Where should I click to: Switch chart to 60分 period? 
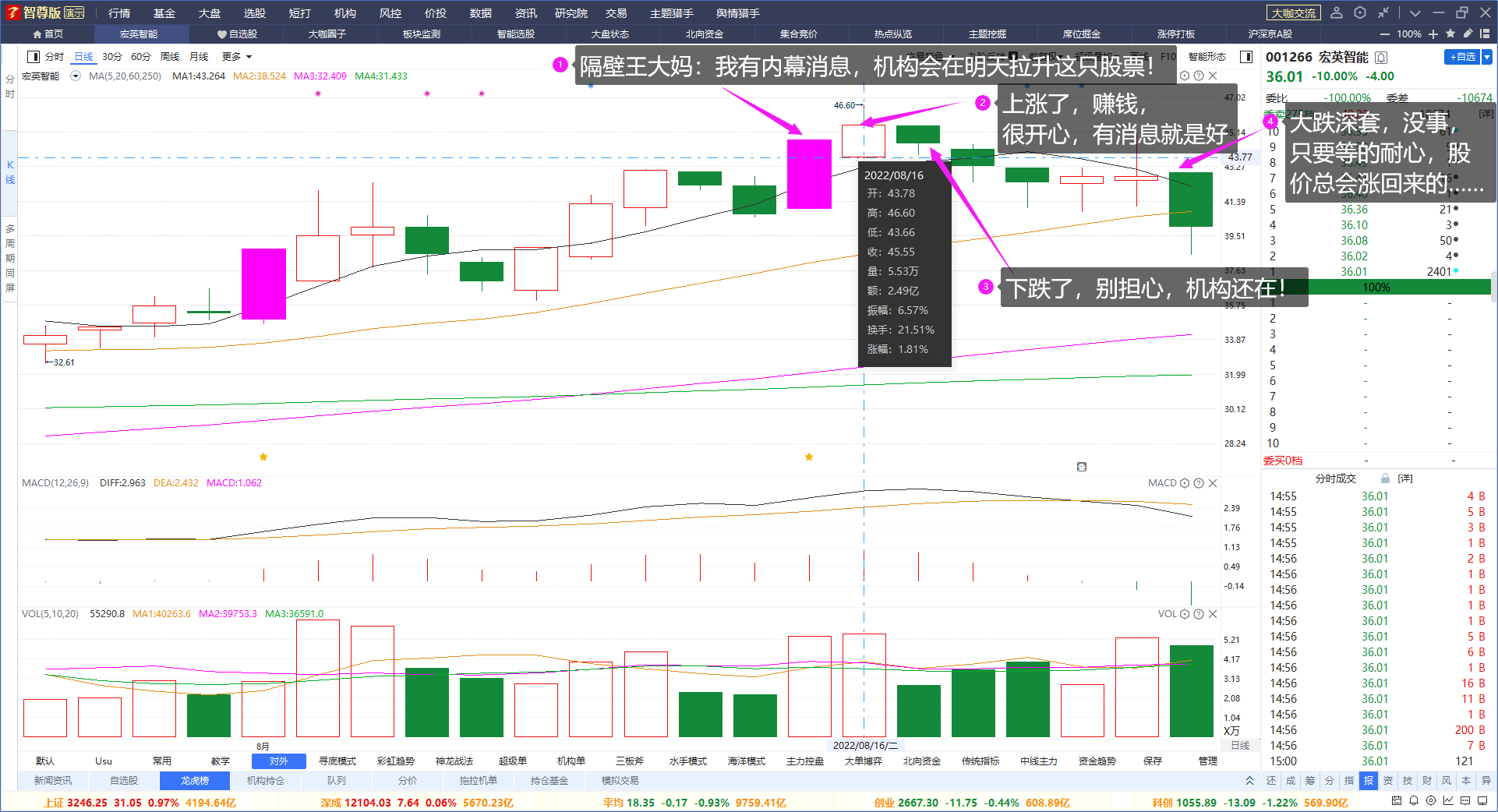(x=141, y=57)
